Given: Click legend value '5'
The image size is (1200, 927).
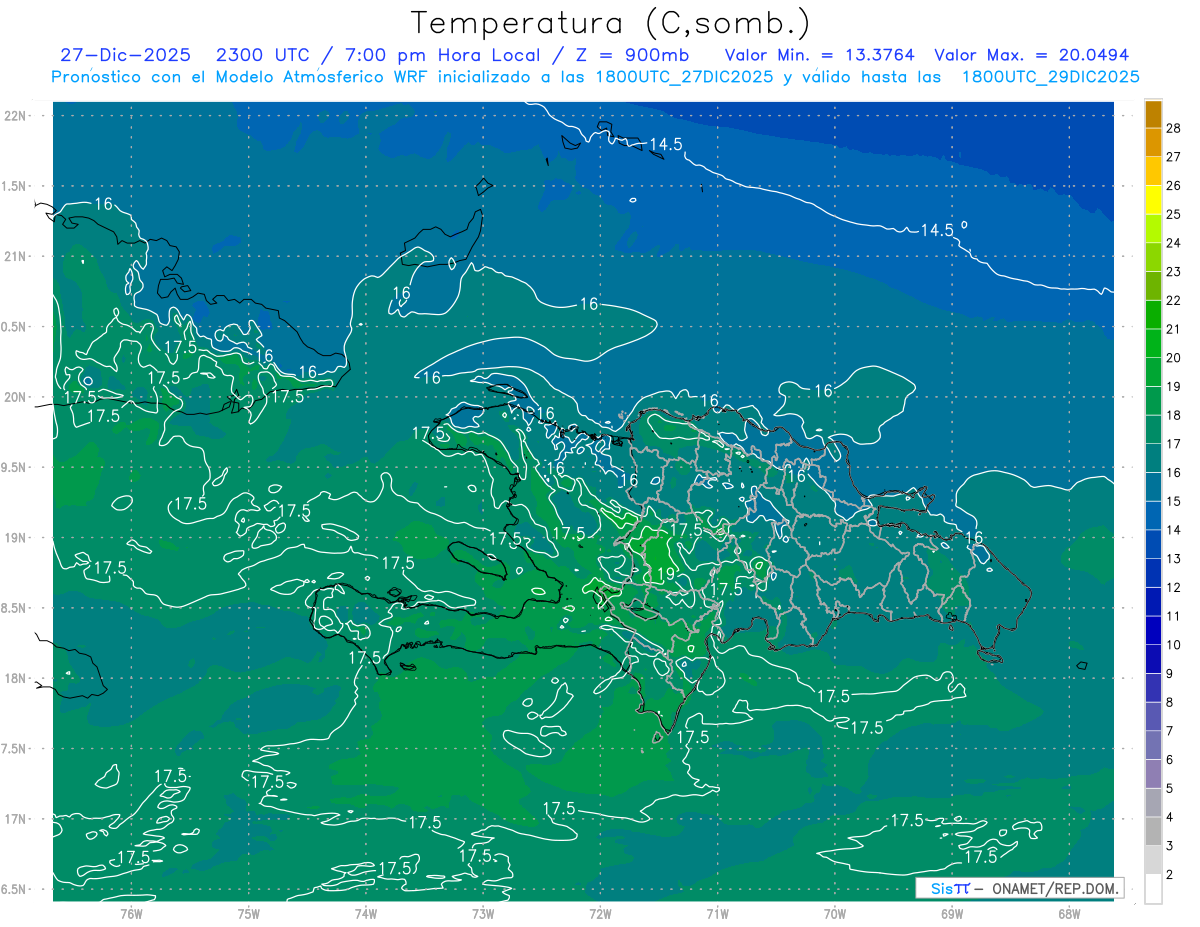Looking at the screenshot, I should pyautogui.click(x=1171, y=789).
